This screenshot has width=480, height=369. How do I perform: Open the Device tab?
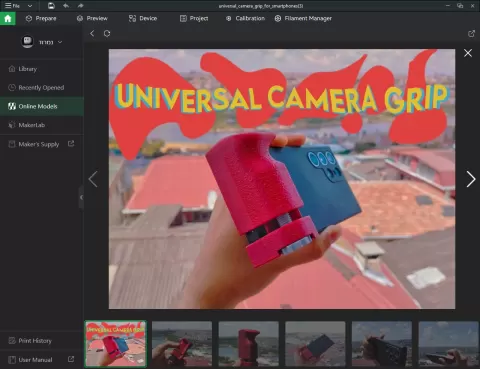pyautogui.click(x=143, y=18)
